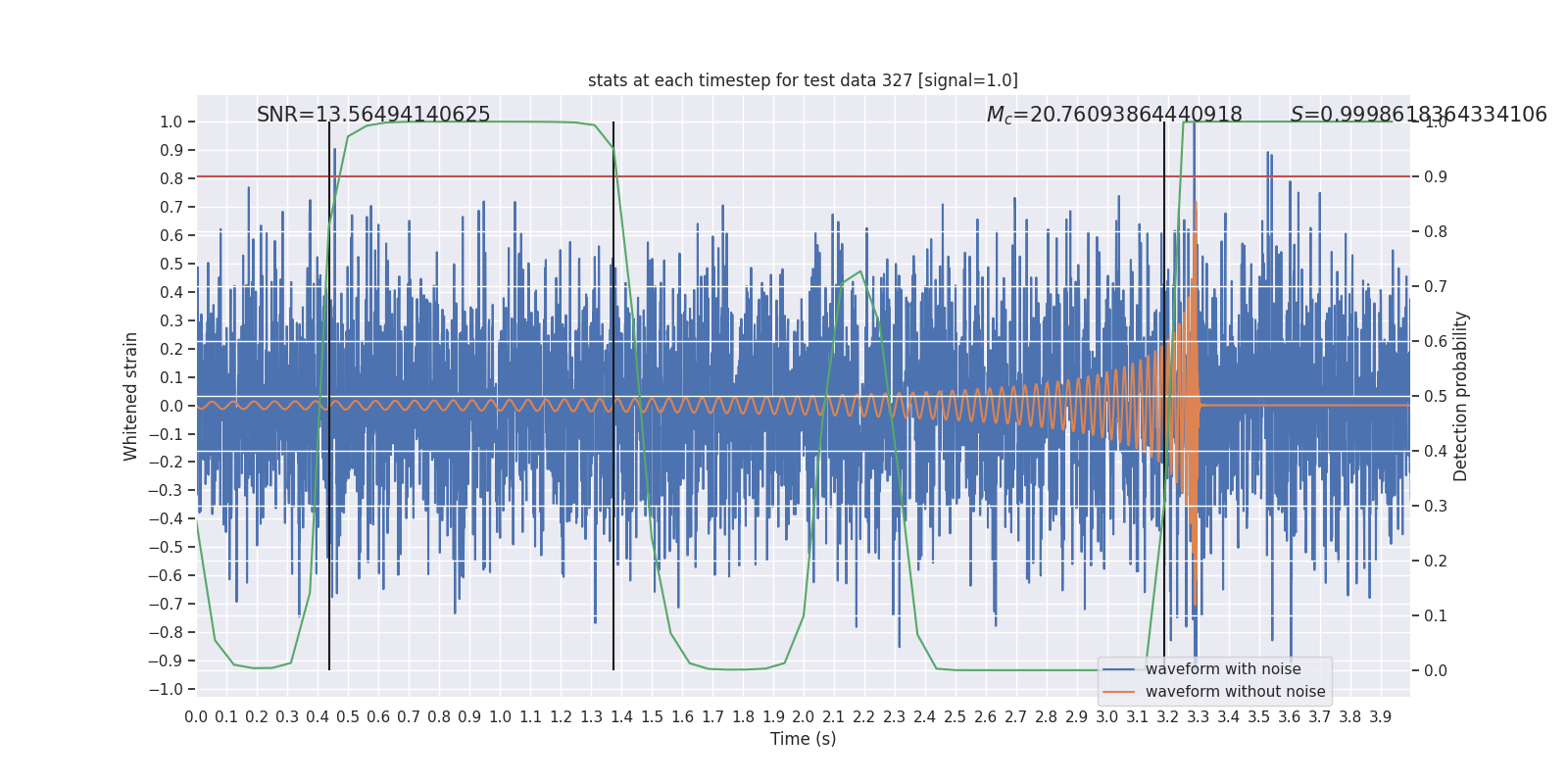
Task: Click the Detection probability axis label
Action: point(1461,396)
